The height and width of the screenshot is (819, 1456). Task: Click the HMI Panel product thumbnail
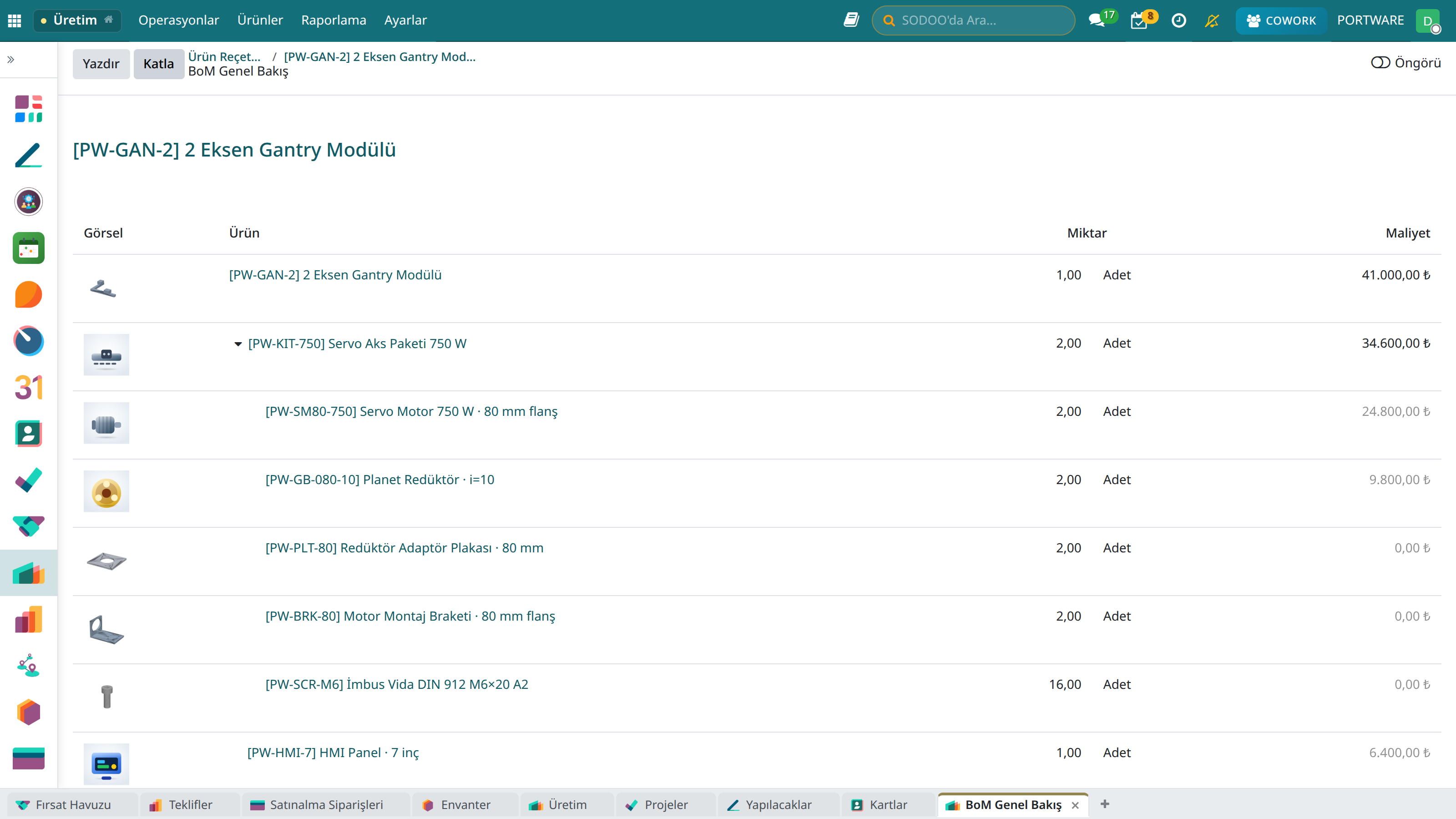coord(106,764)
